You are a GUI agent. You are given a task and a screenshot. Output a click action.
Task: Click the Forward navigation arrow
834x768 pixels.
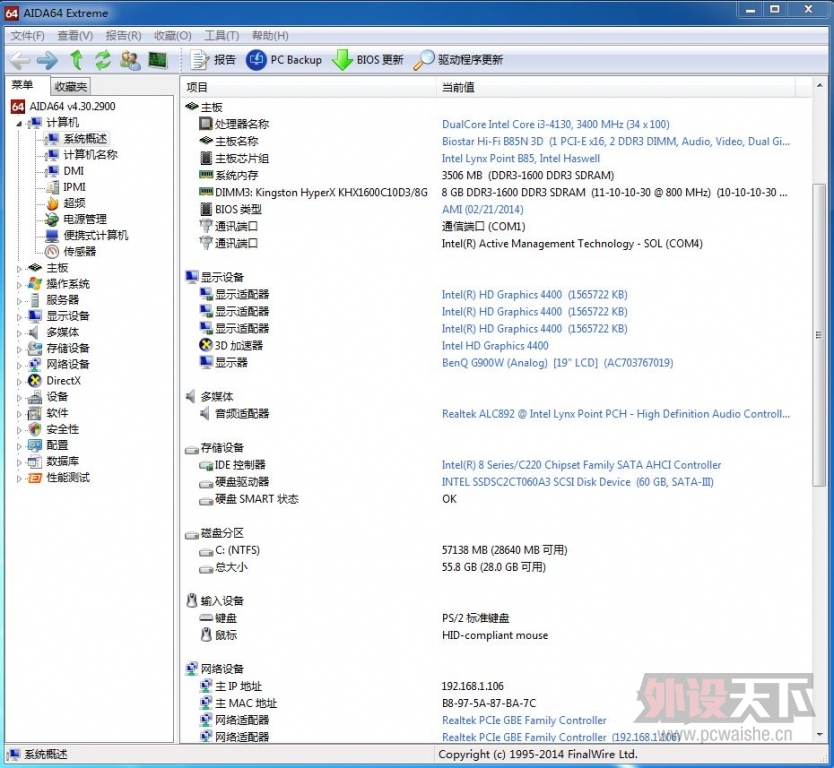(47, 60)
